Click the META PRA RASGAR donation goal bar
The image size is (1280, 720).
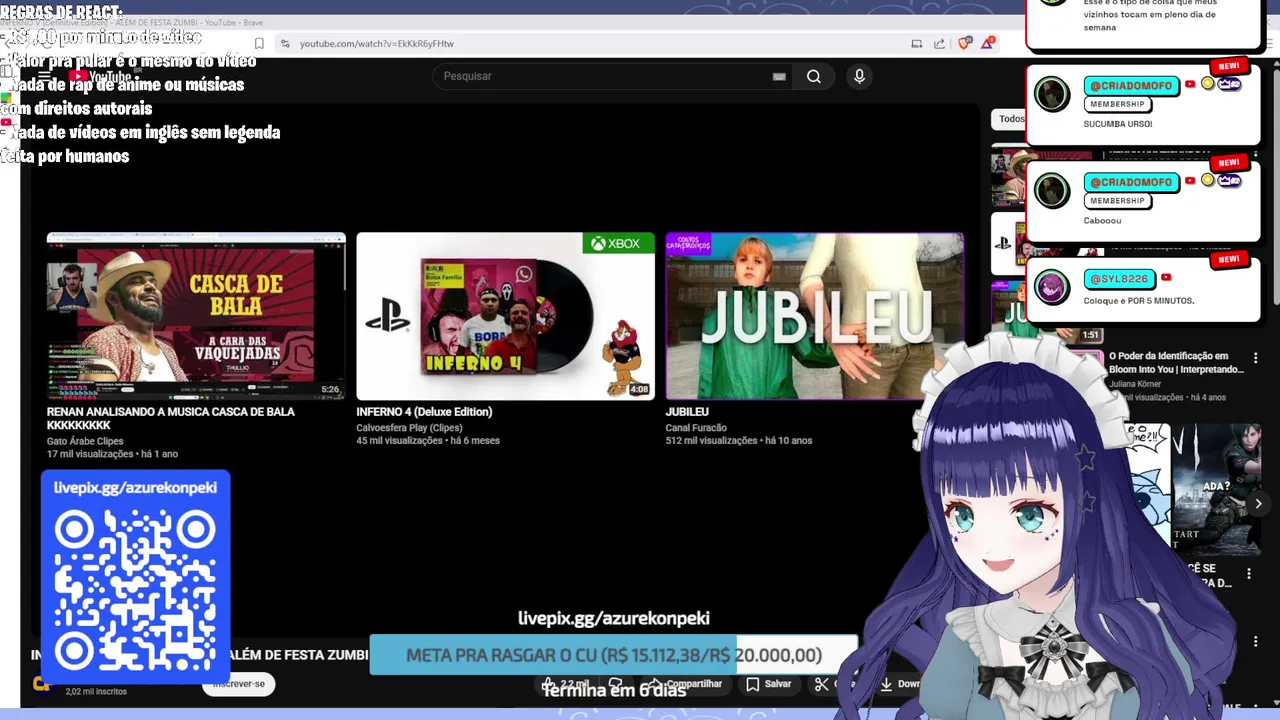tap(614, 655)
